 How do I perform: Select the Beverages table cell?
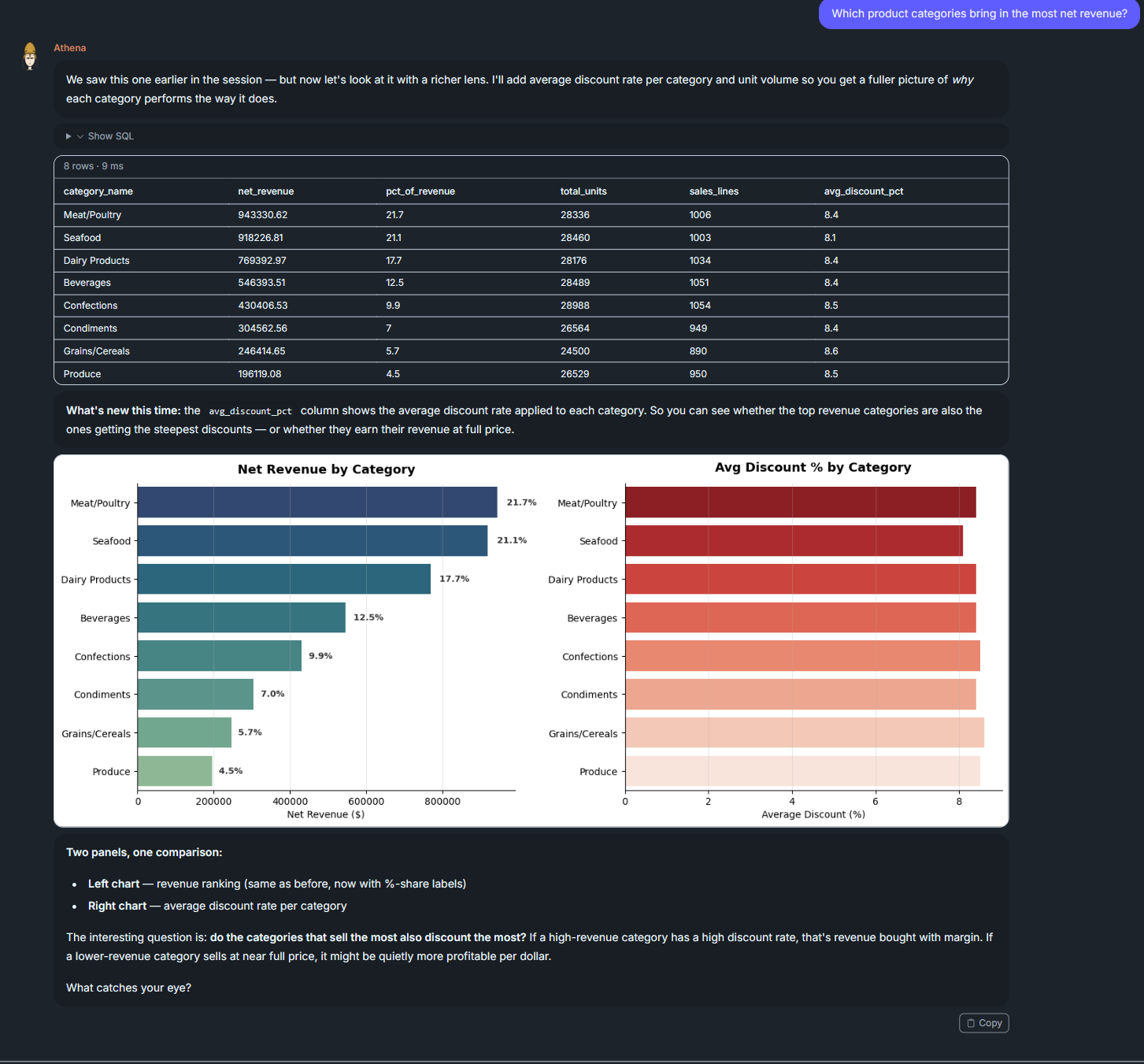click(x=87, y=283)
